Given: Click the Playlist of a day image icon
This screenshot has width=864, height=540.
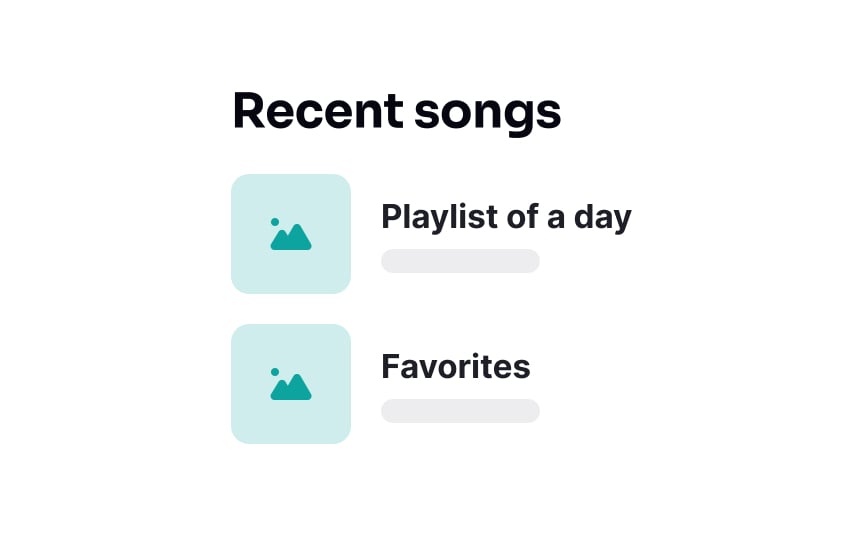Looking at the screenshot, I should [291, 234].
